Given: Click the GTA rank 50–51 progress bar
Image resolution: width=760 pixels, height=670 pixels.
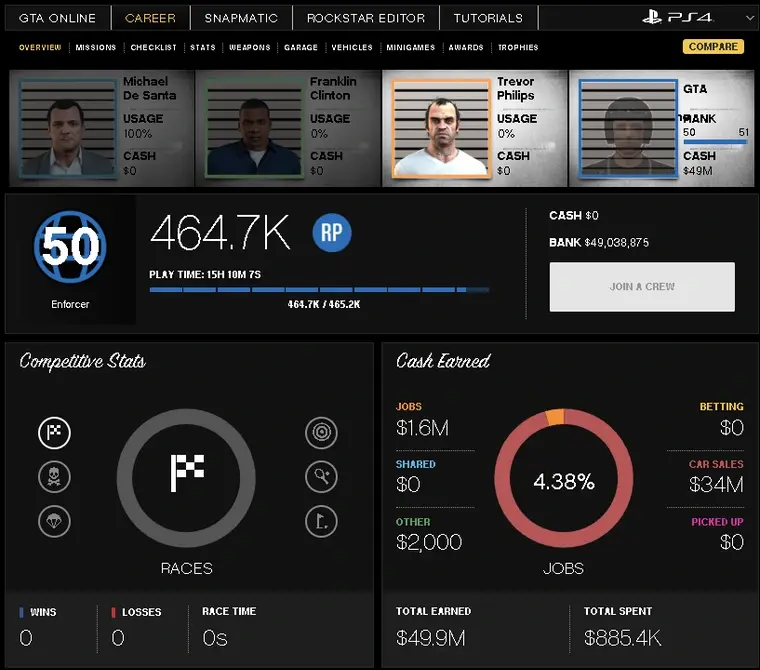Looking at the screenshot, I should coord(715,142).
